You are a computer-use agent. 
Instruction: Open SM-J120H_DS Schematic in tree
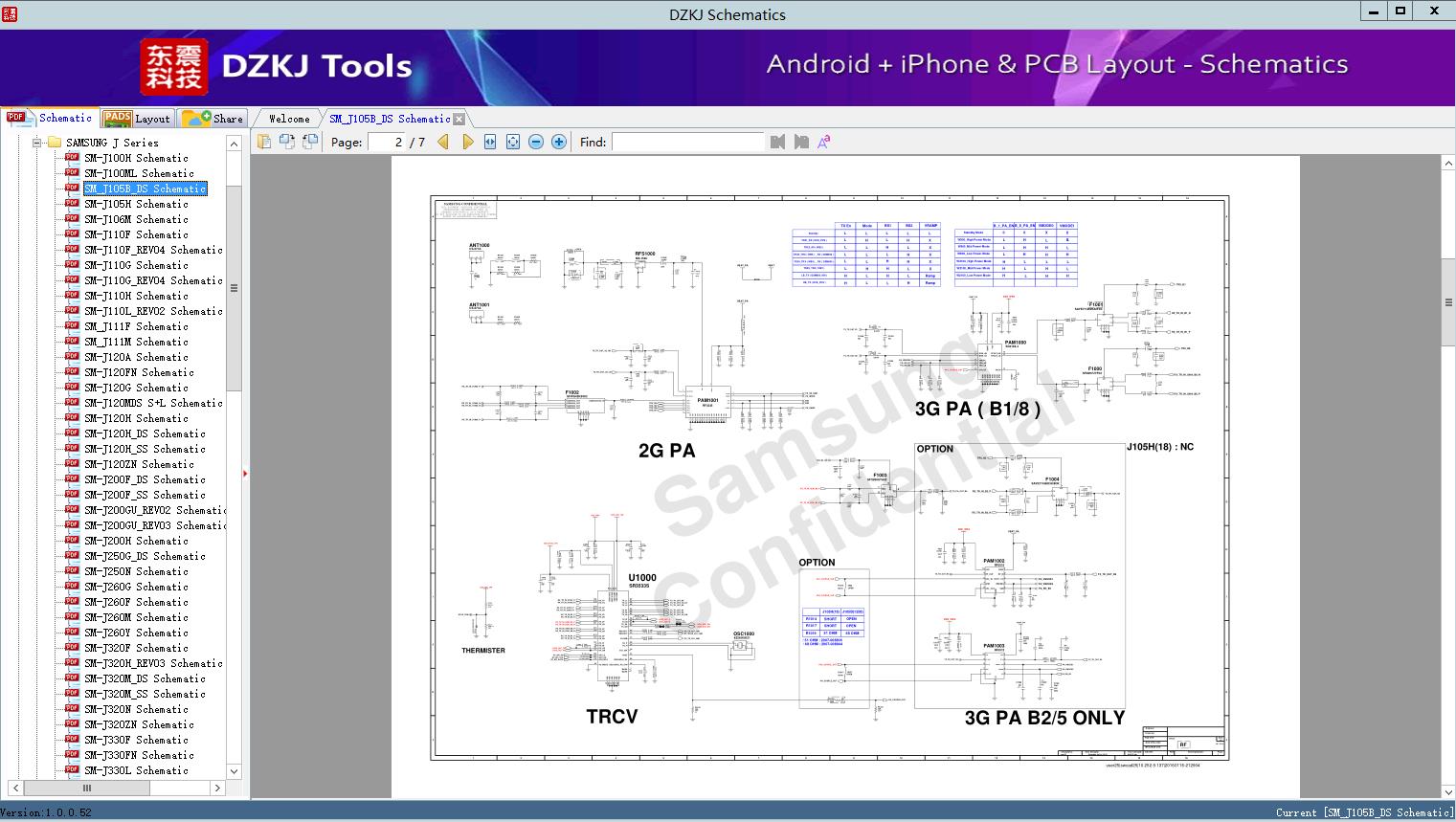pyautogui.click(x=145, y=433)
